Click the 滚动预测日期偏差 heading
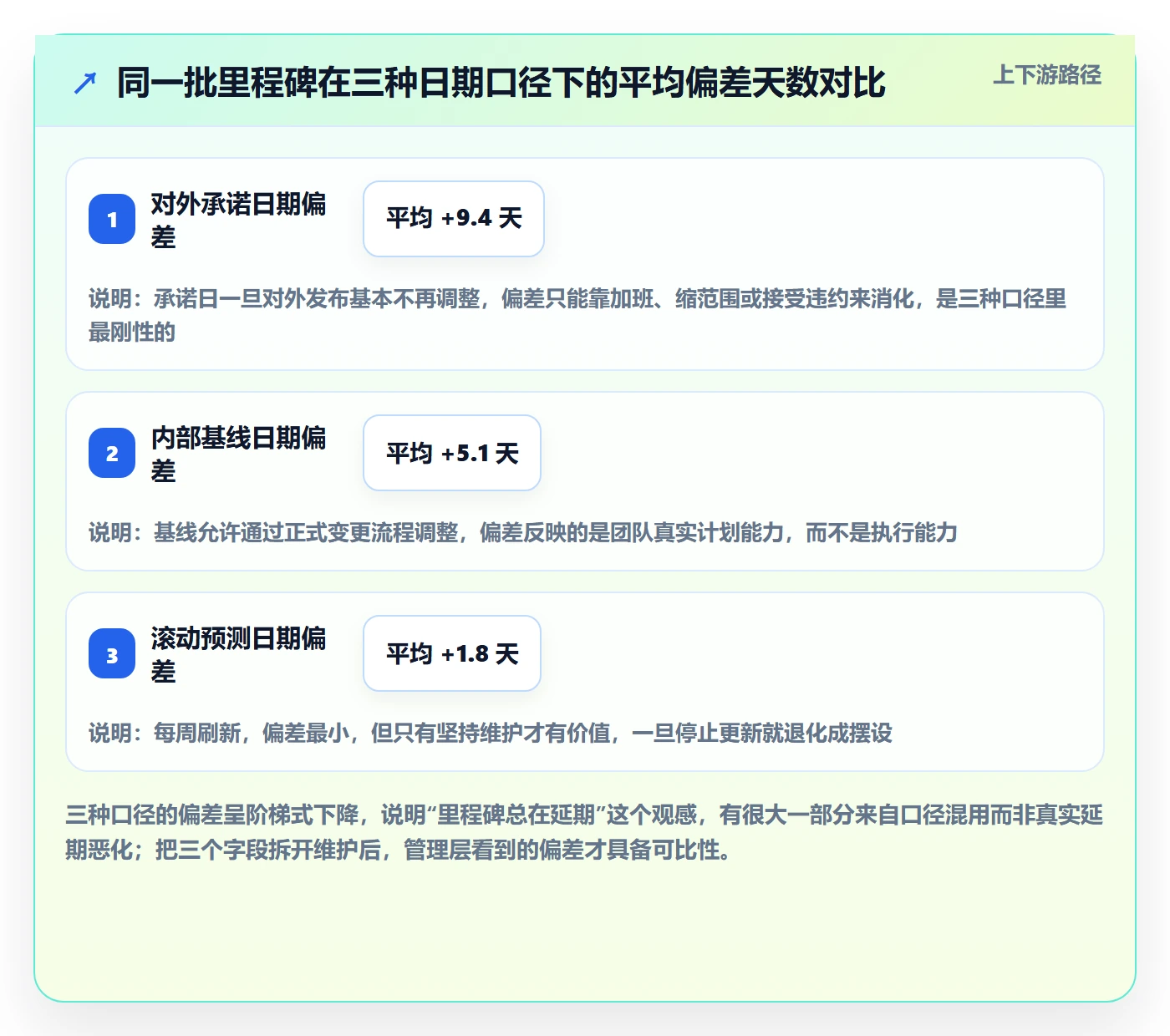 click(239, 654)
